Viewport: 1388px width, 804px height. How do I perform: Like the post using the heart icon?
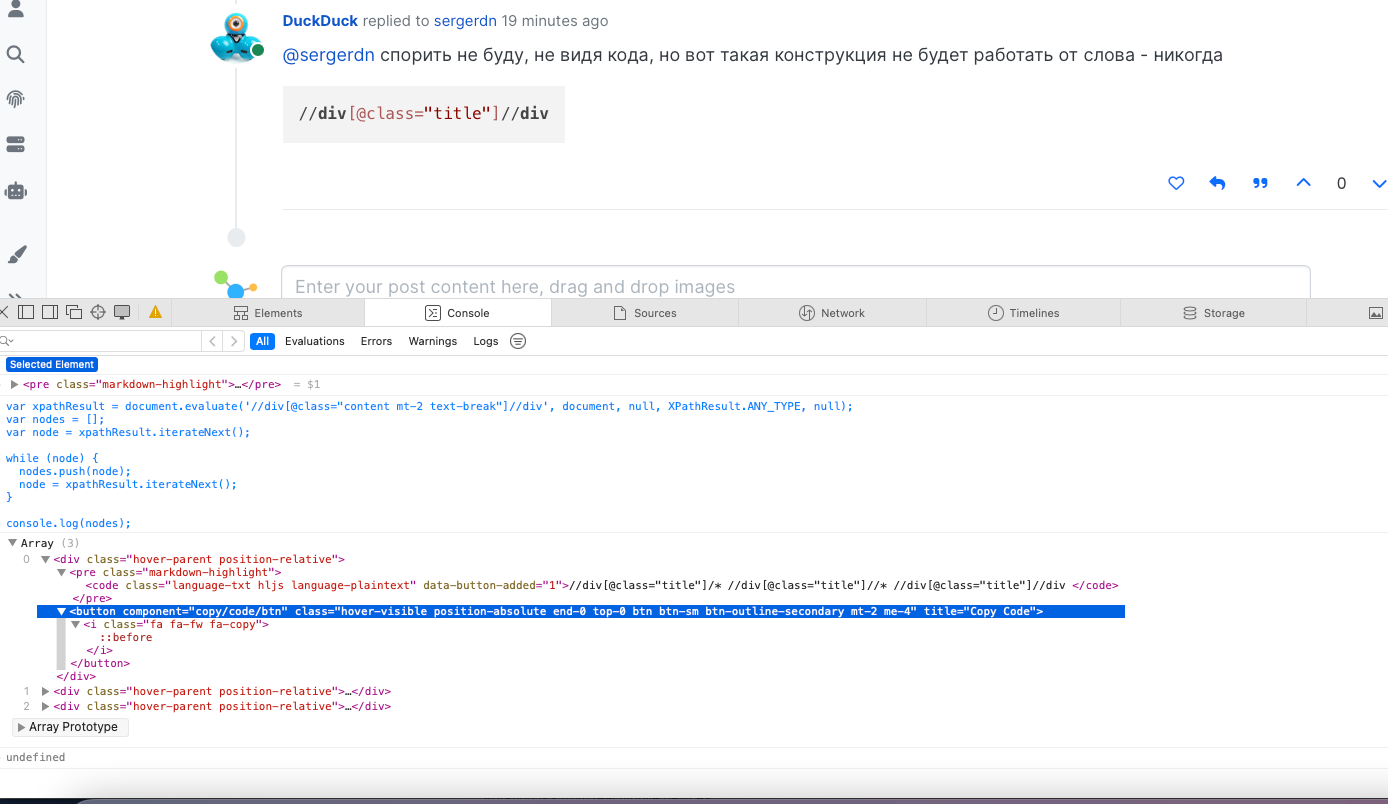pyautogui.click(x=1176, y=183)
